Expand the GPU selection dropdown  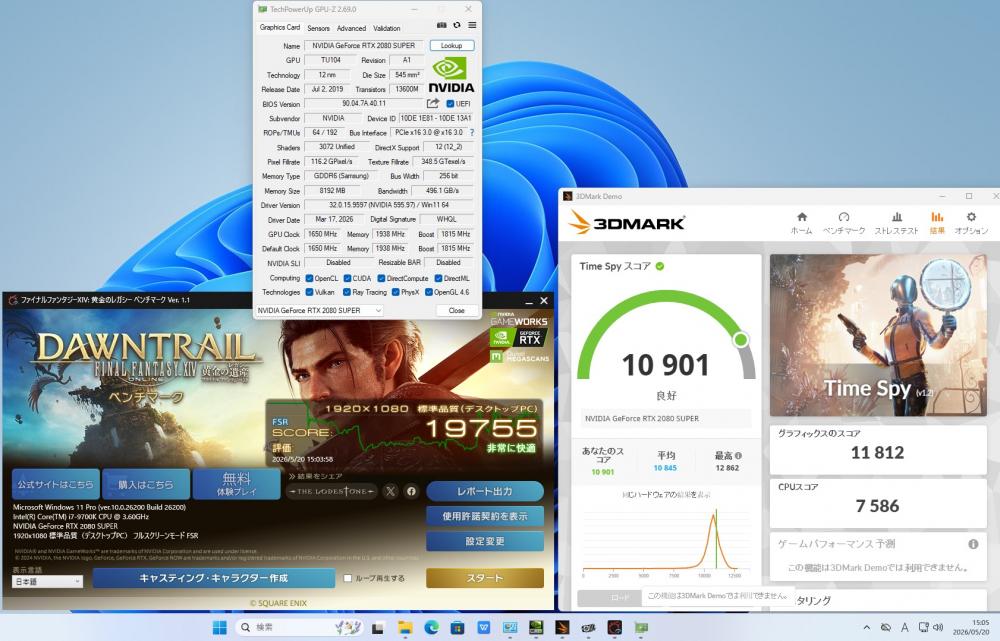[x=318, y=310]
